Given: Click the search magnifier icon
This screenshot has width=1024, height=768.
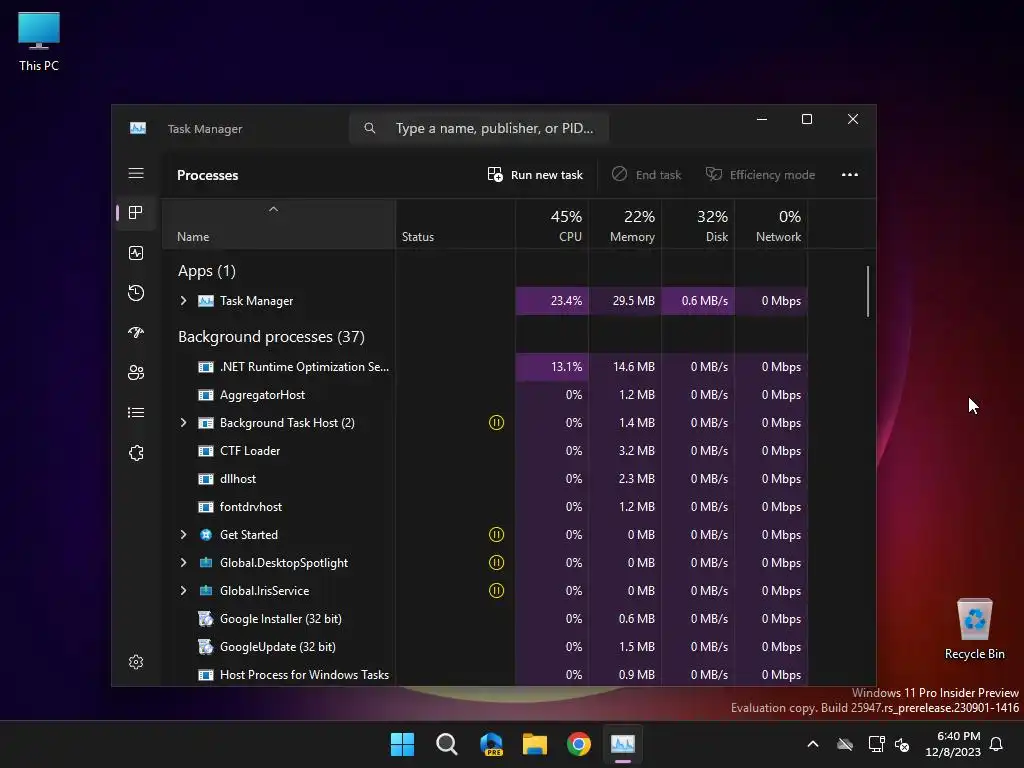Looking at the screenshot, I should point(370,128).
